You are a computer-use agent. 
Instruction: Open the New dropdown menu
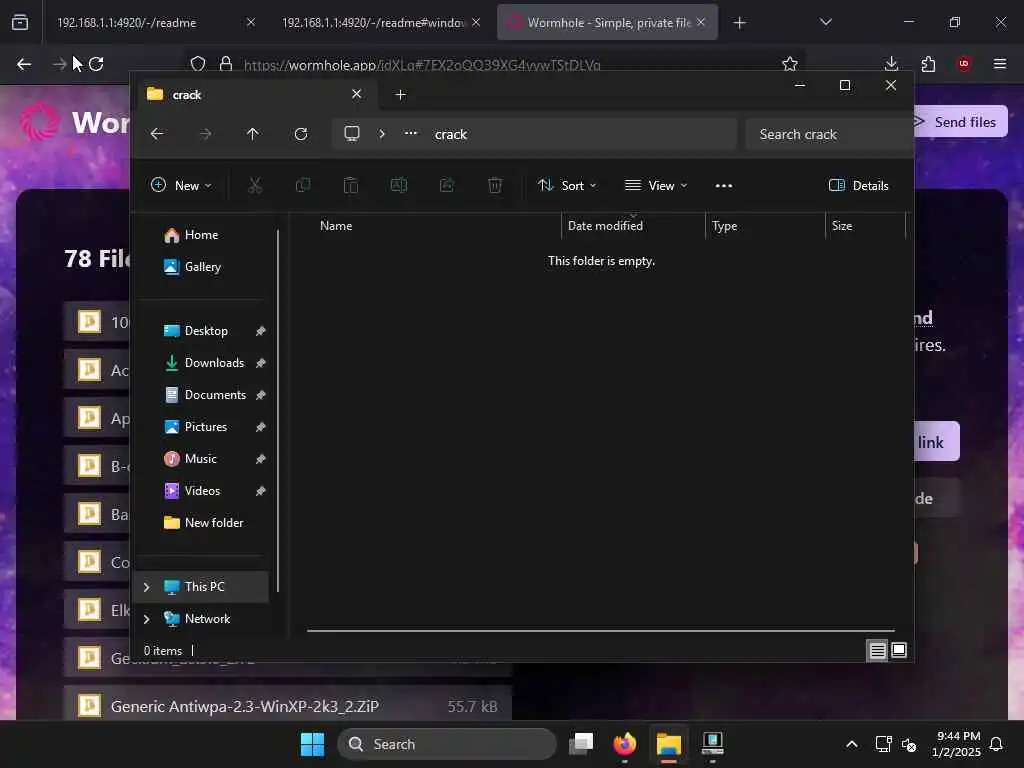point(181,185)
